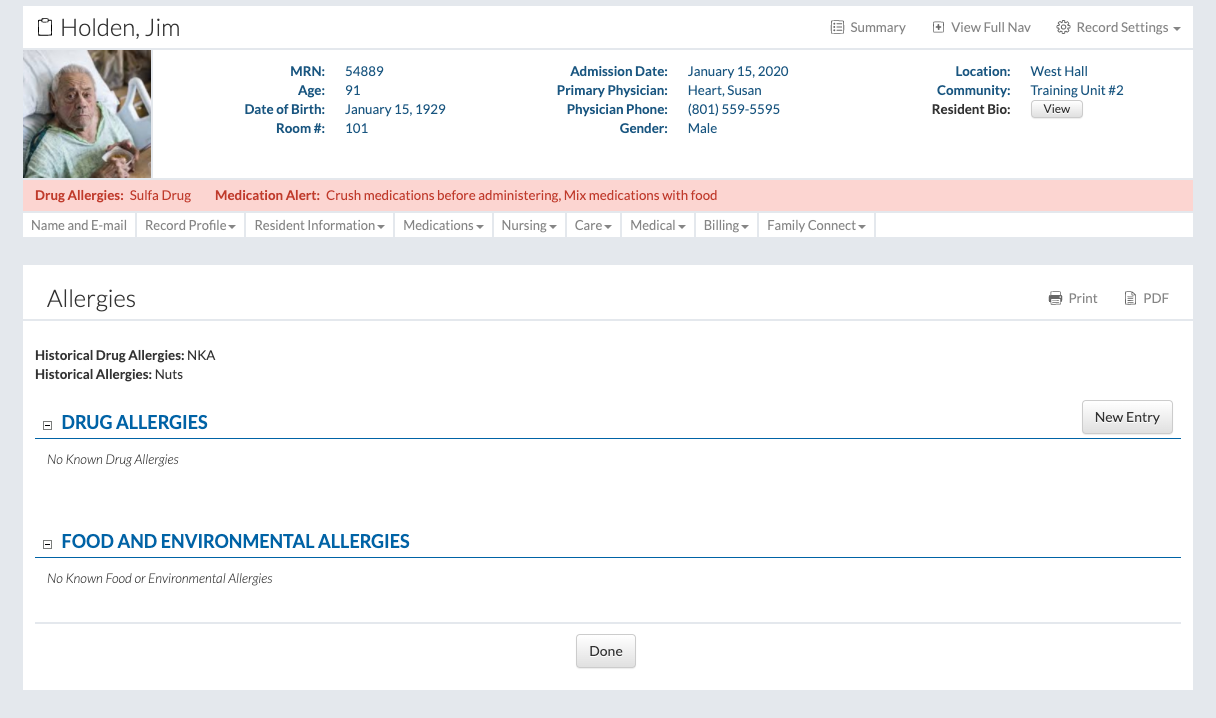Expand the Resident Information menu
This screenshot has width=1216, height=718.
[x=319, y=226]
